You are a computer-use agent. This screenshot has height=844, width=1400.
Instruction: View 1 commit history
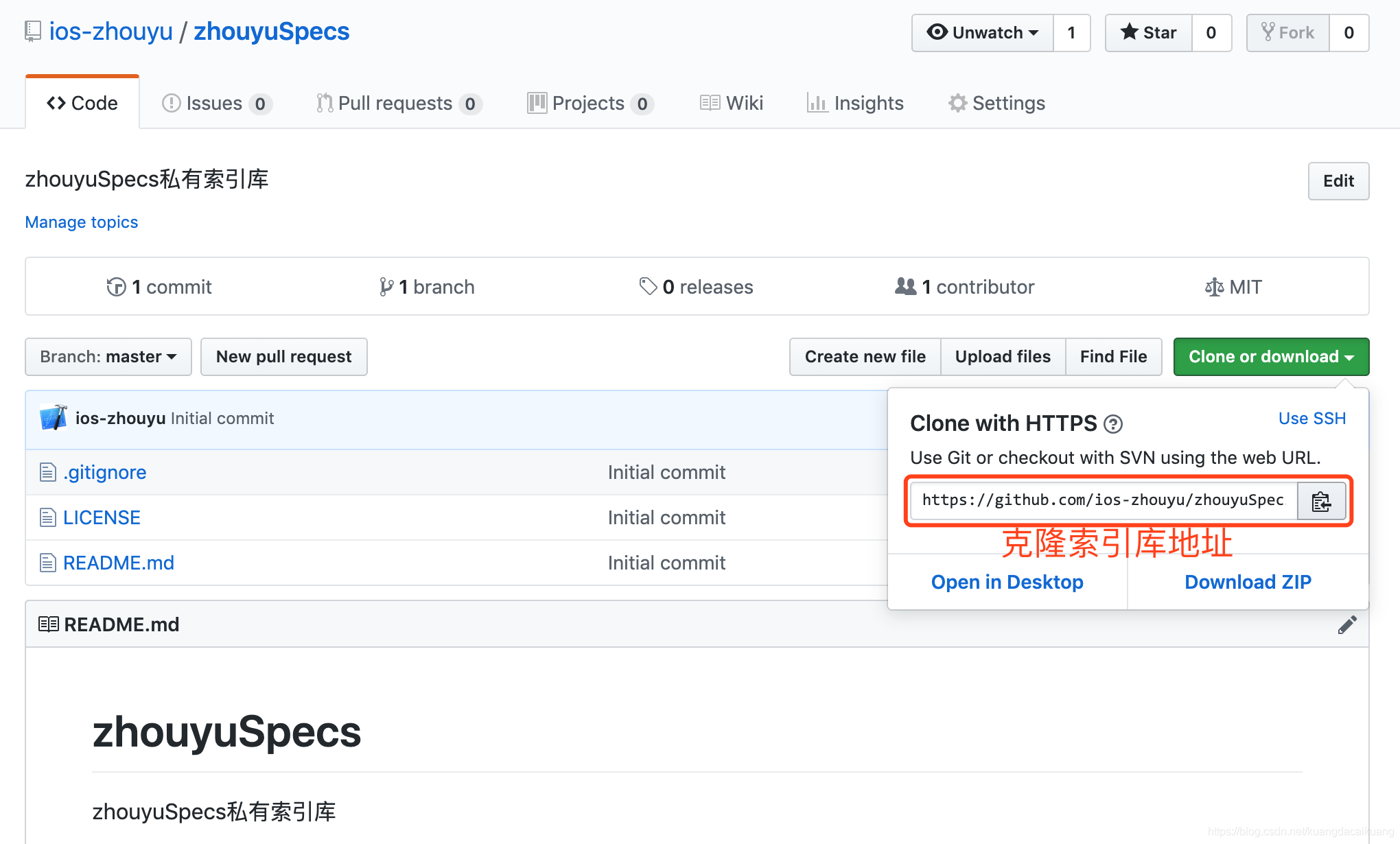click(159, 287)
